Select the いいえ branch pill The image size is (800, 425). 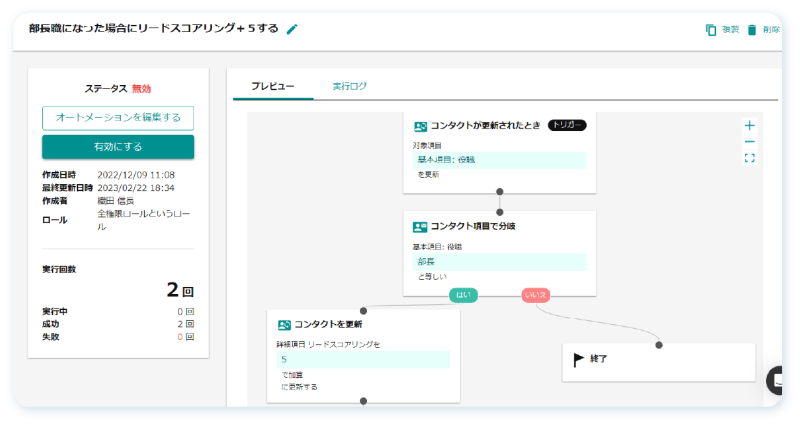point(535,295)
